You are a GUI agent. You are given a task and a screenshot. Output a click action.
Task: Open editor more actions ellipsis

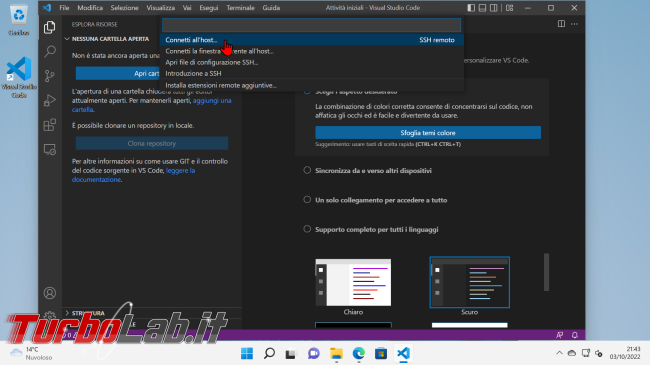click(x=574, y=24)
